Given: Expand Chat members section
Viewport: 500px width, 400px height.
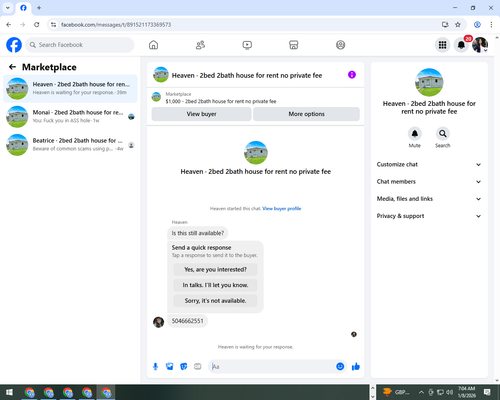Looking at the screenshot, I should tap(429, 182).
